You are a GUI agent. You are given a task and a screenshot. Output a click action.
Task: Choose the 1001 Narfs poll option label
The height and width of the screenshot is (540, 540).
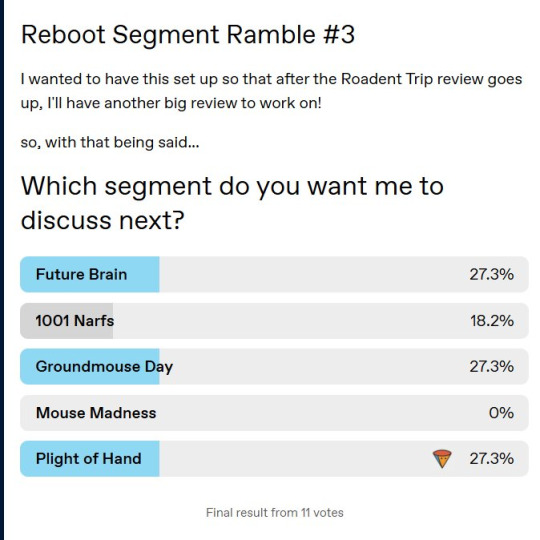pyautogui.click(x=74, y=321)
